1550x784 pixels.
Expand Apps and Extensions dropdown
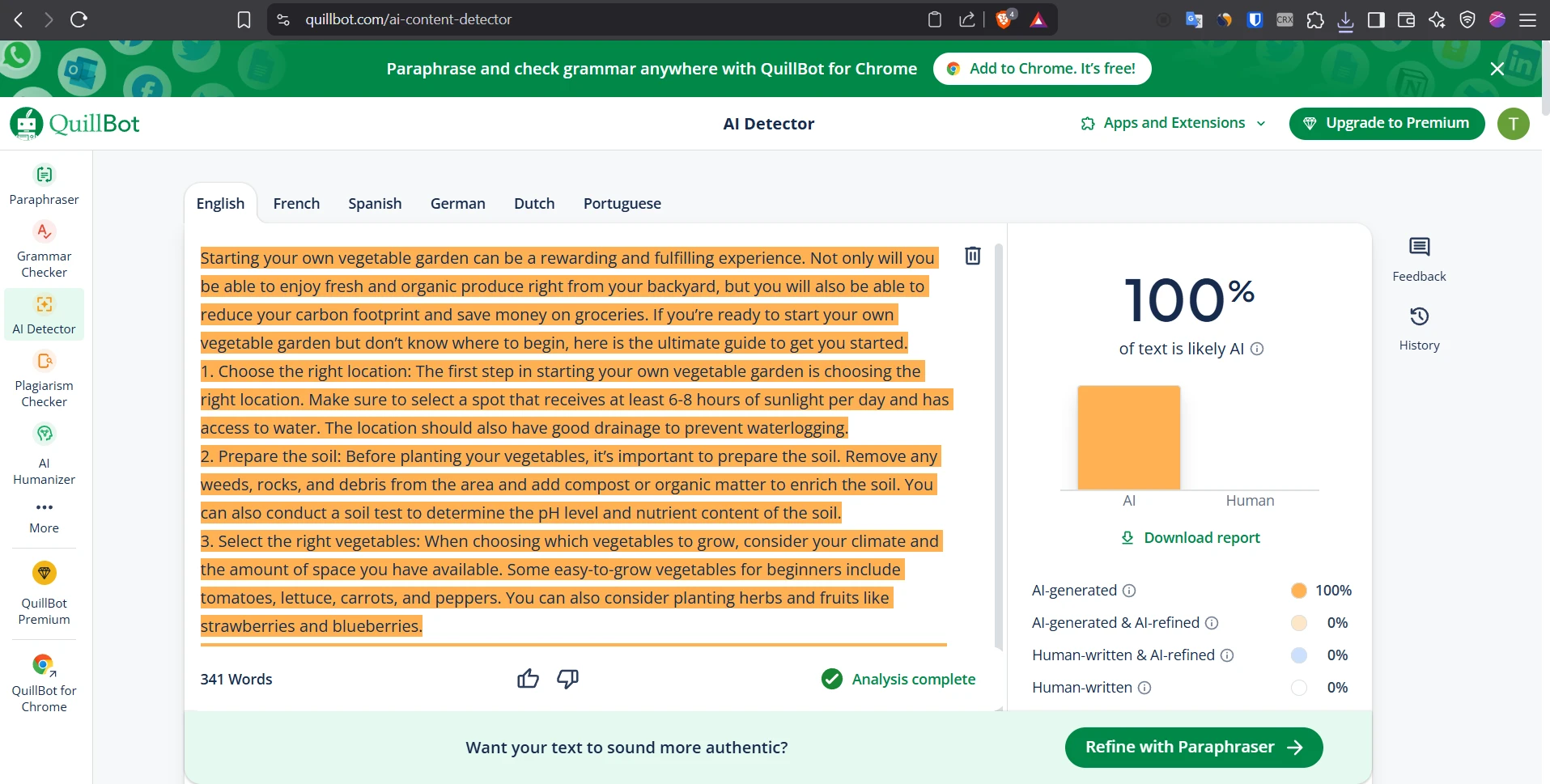(x=1173, y=123)
